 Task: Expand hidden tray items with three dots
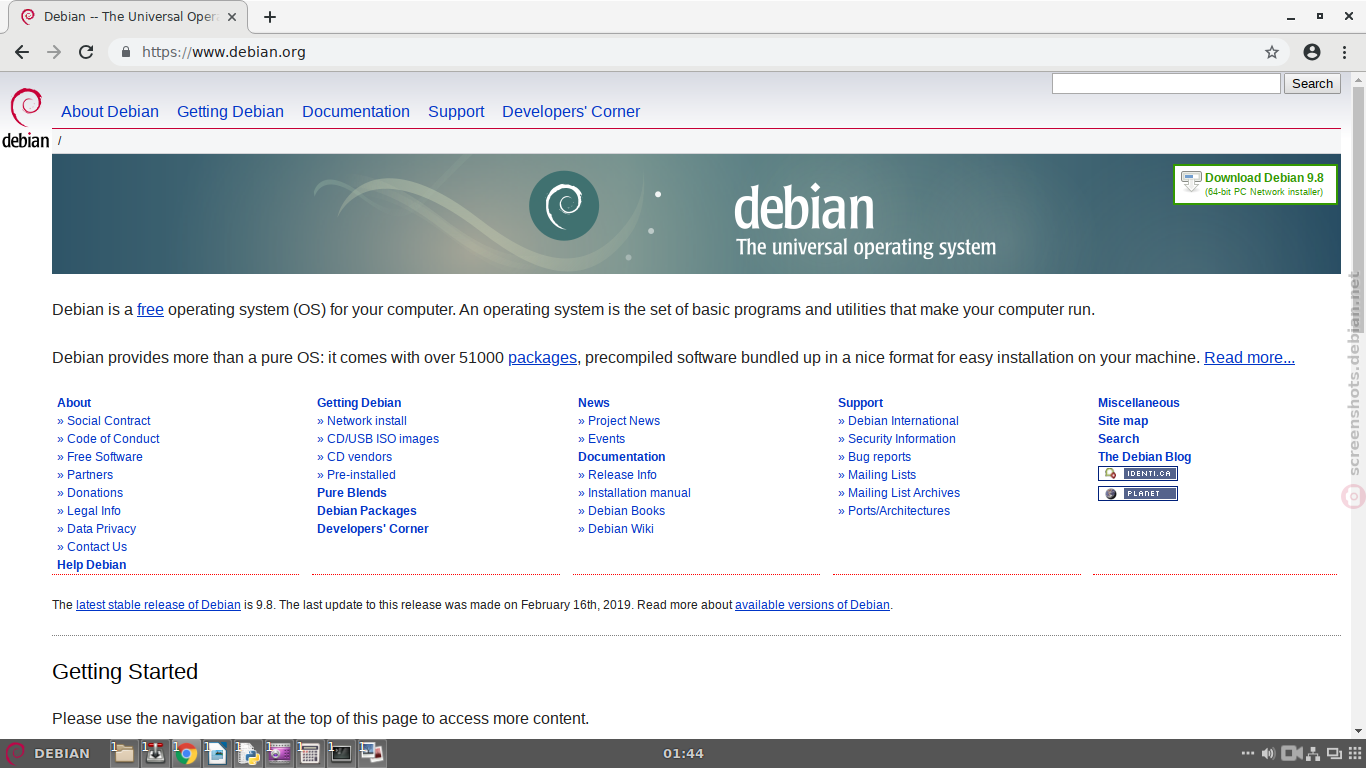coord(1247,754)
